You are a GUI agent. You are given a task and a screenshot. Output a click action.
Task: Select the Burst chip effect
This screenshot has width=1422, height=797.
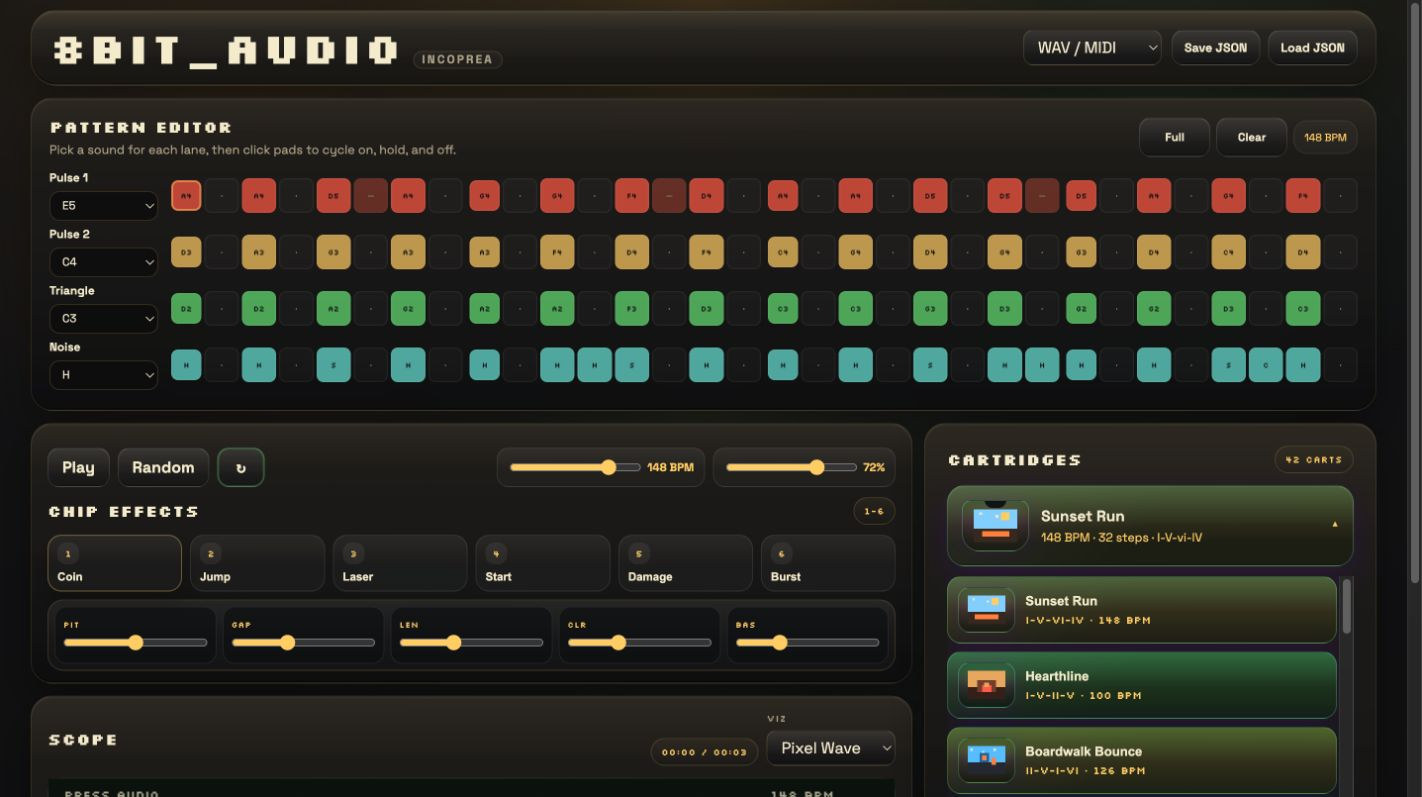coord(828,563)
